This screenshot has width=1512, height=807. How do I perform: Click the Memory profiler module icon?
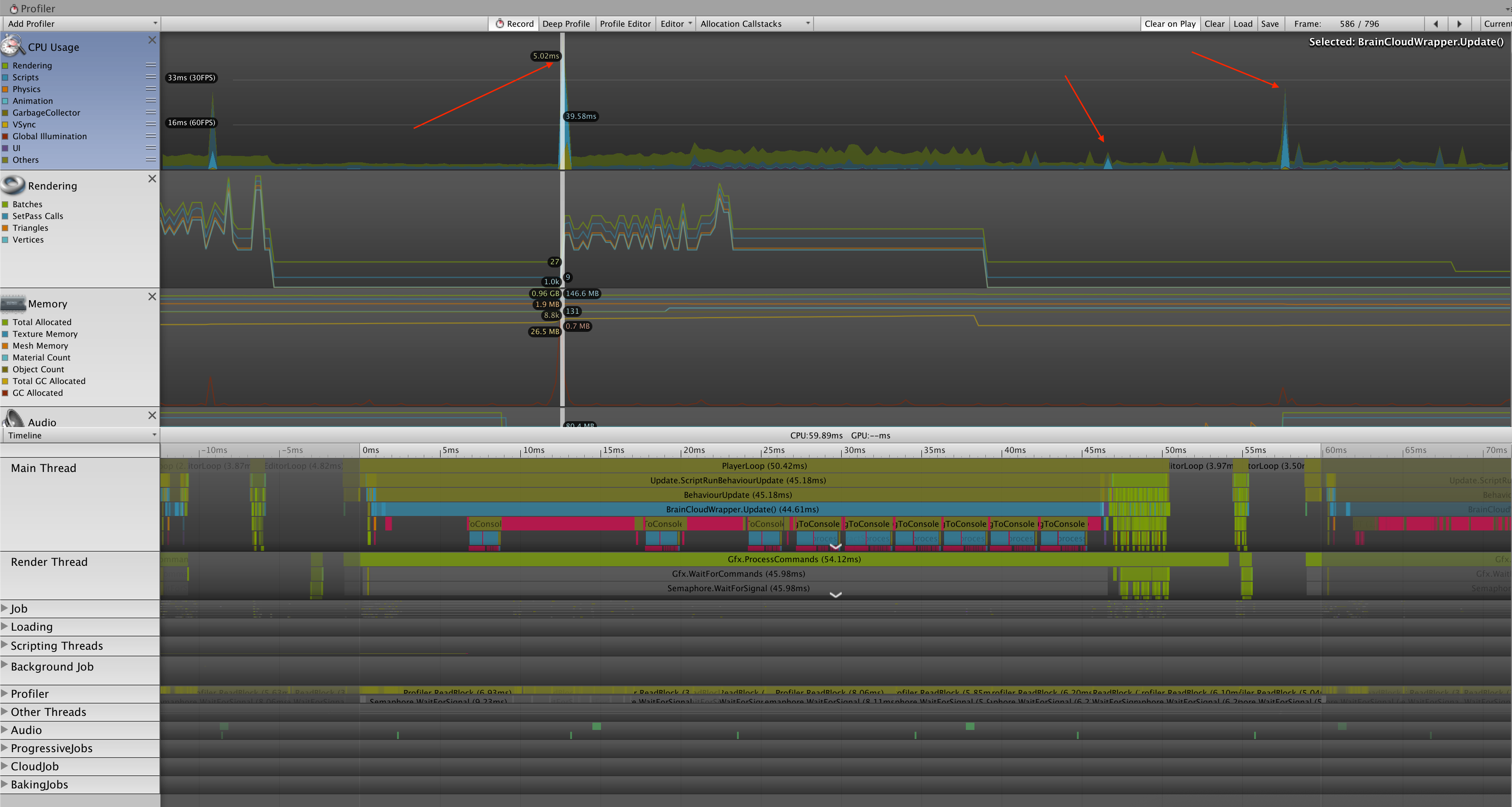pyautogui.click(x=13, y=303)
